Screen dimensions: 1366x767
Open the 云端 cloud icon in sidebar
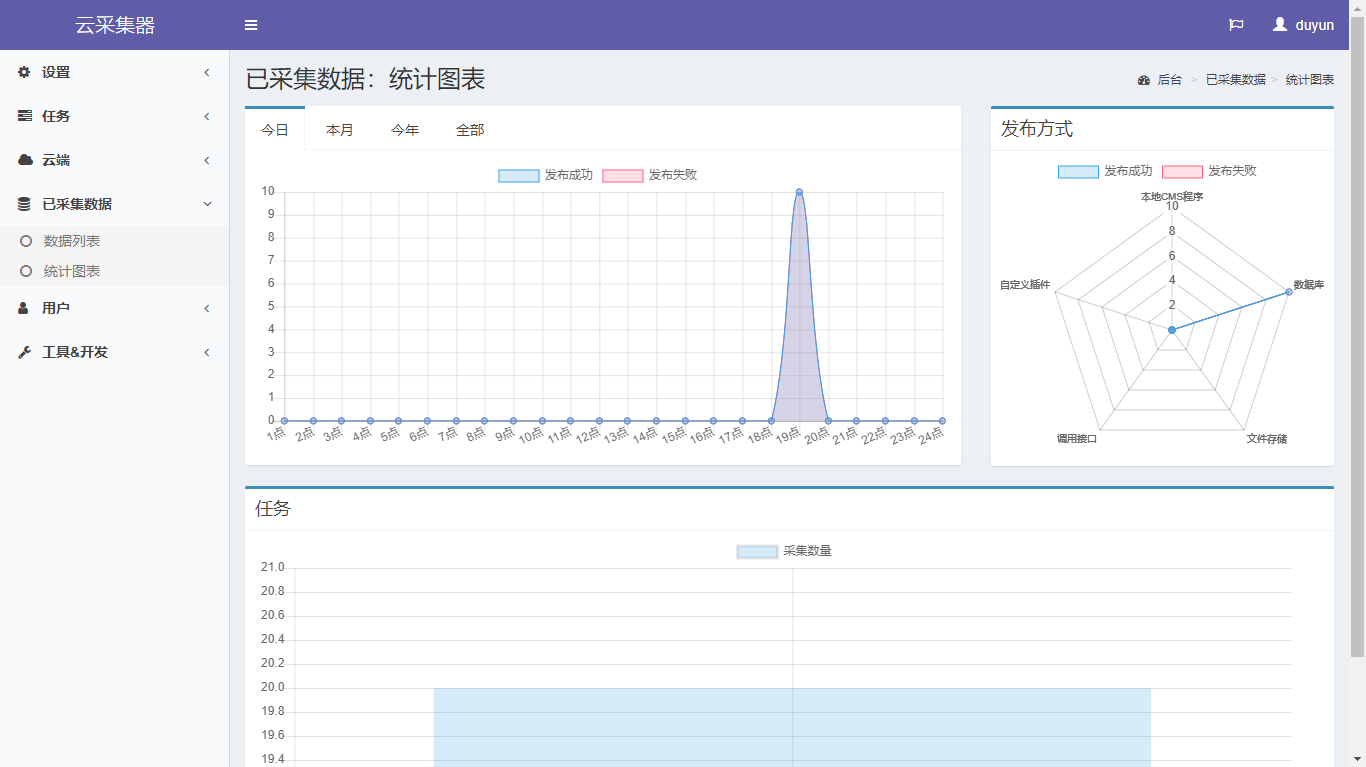24,160
